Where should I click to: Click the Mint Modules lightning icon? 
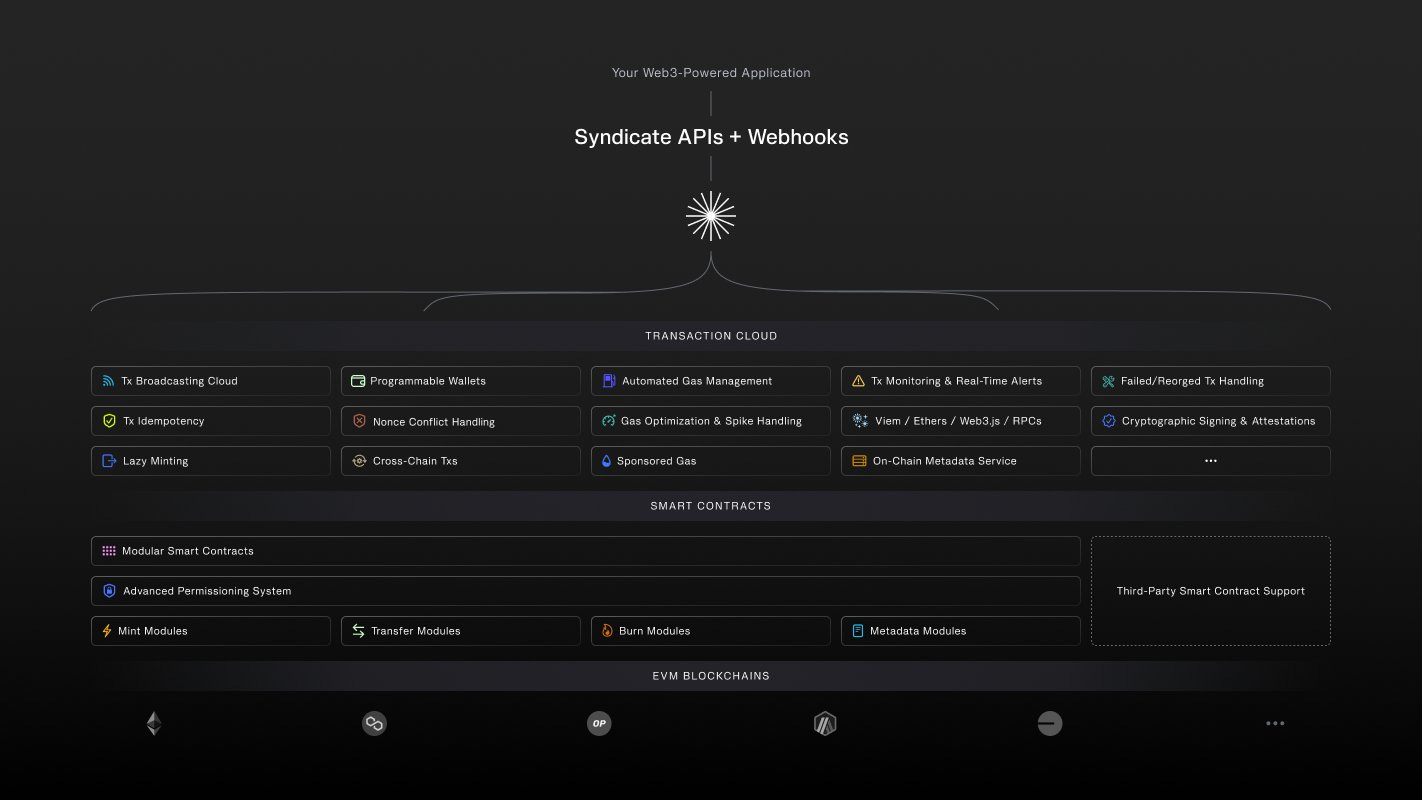click(x=107, y=631)
